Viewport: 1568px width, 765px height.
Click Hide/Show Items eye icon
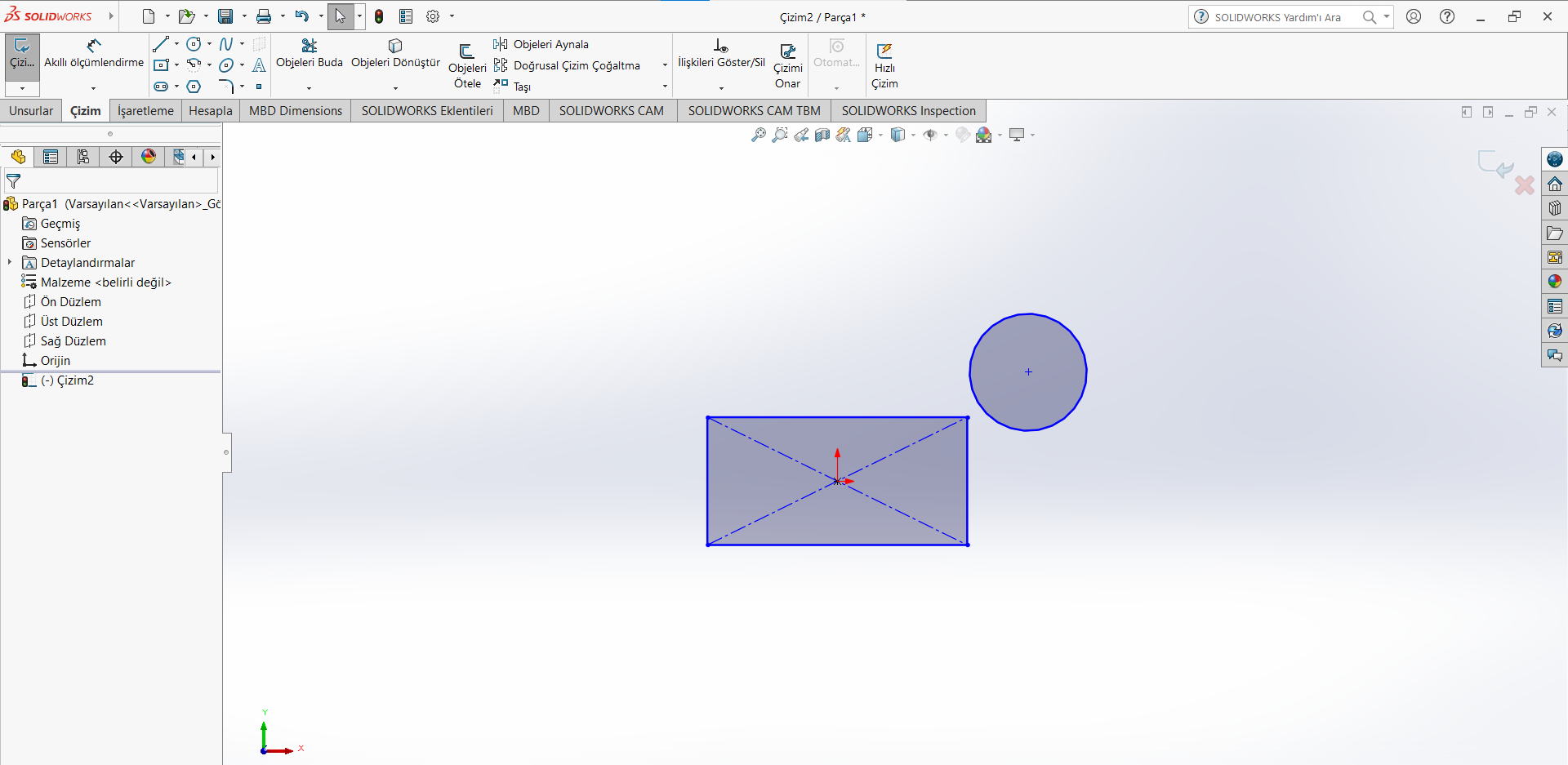[x=930, y=135]
